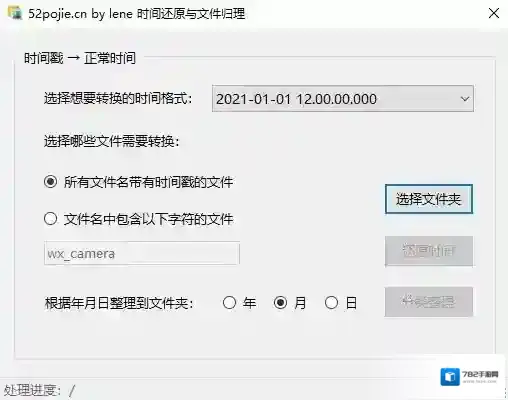Click the 时间戳 → 正常时间 group title
Viewport: 508px width, 400px height.
(80, 58)
